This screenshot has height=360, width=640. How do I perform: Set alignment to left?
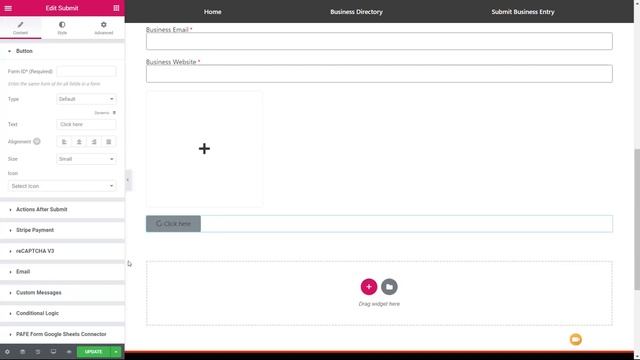pyautogui.click(x=64, y=142)
